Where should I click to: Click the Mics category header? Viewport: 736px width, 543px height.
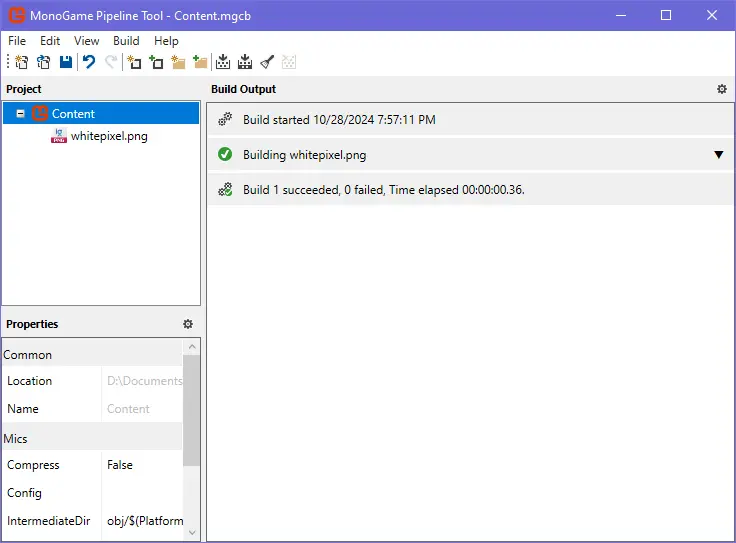pos(92,438)
